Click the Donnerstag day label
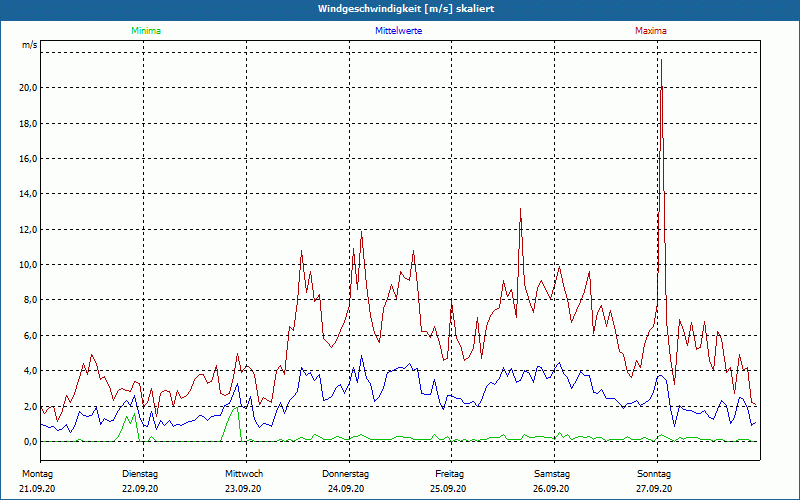This screenshot has height=500, width=800. point(345,474)
